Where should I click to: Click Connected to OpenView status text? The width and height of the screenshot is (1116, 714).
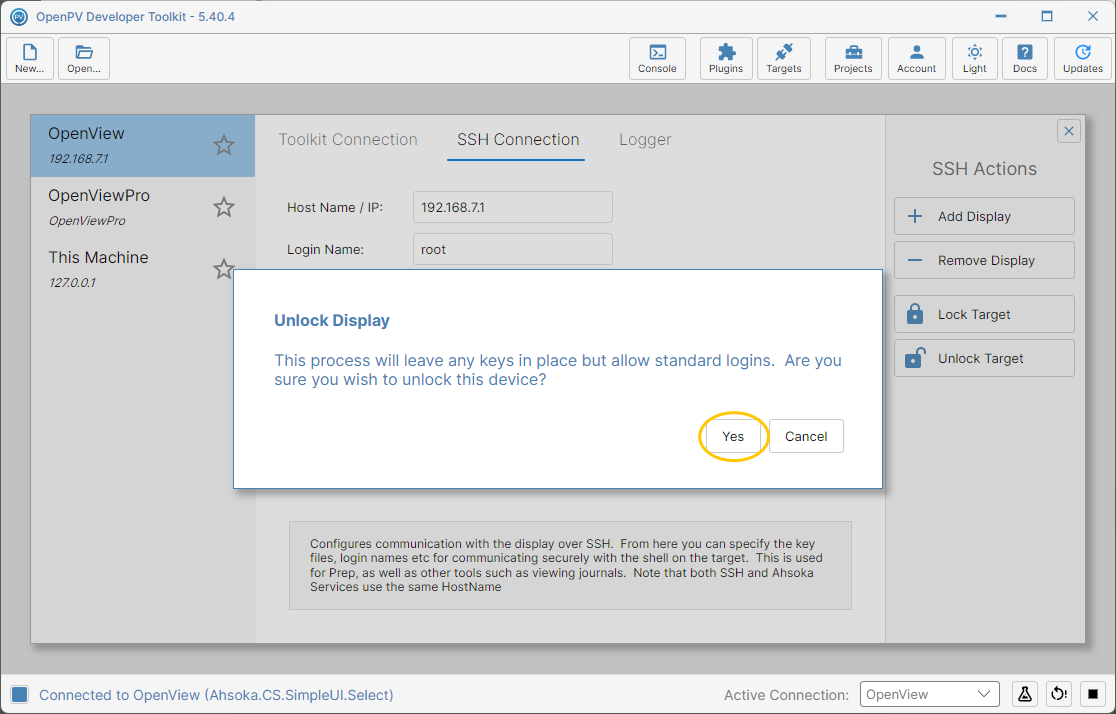(216, 695)
